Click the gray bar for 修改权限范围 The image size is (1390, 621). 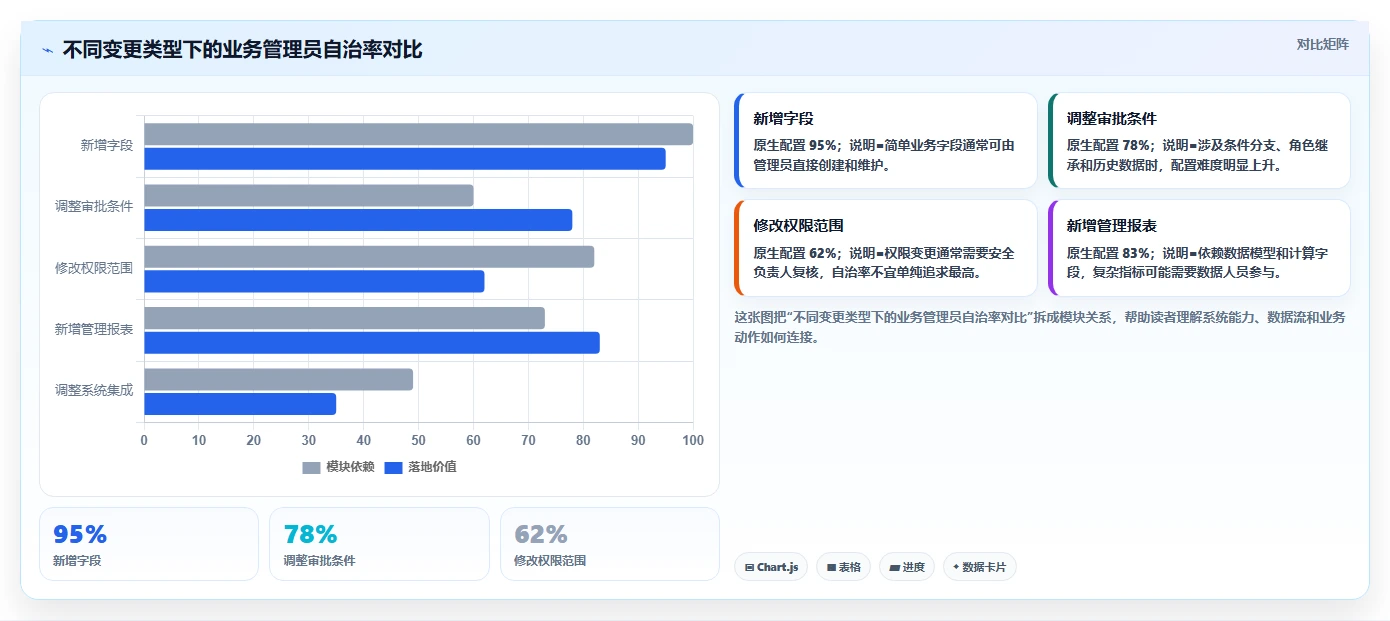pyautogui.click(x=369, y=257)
